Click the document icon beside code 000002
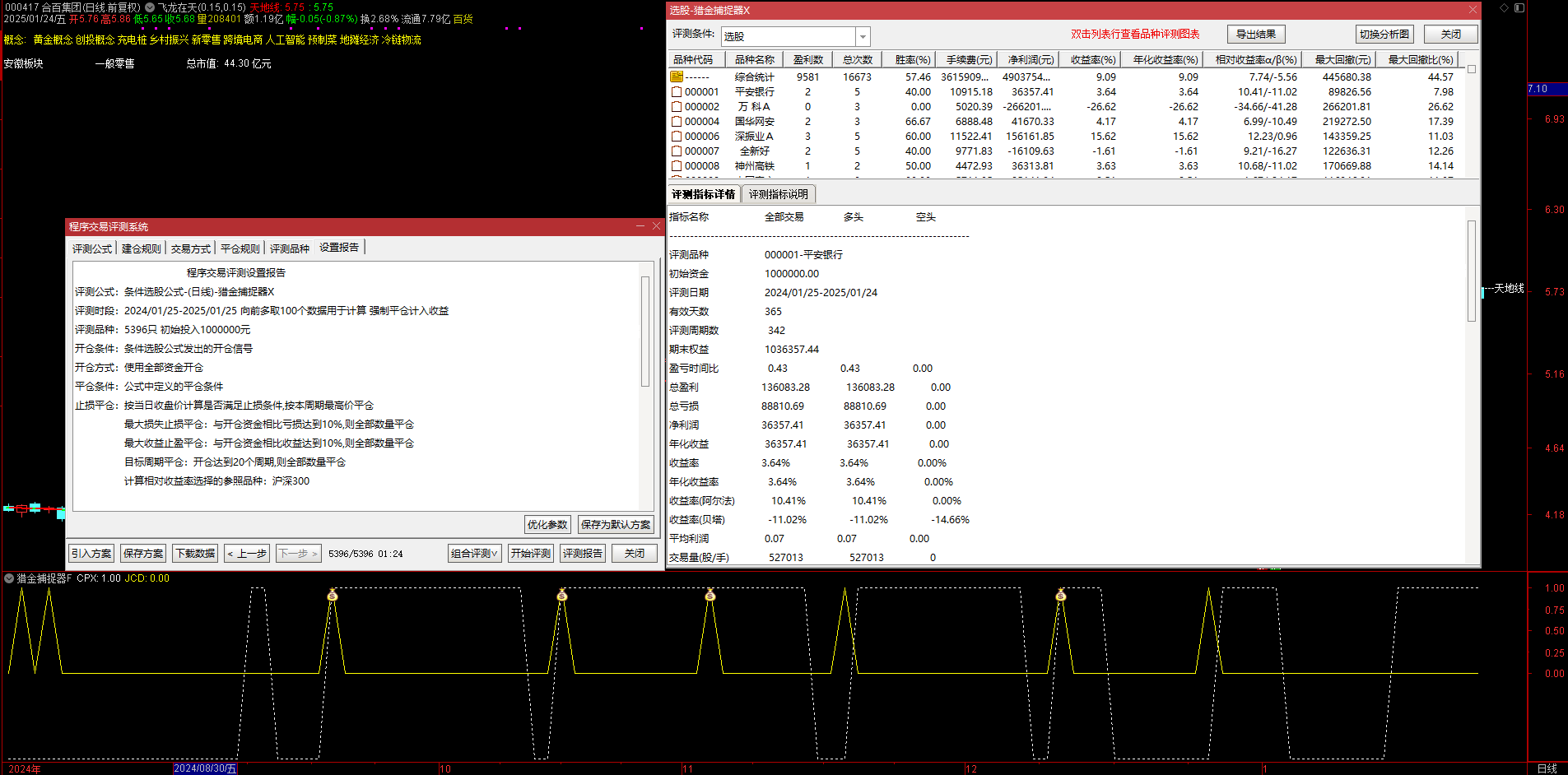This screenshot has width=1568, height=775. coord(677,106)
